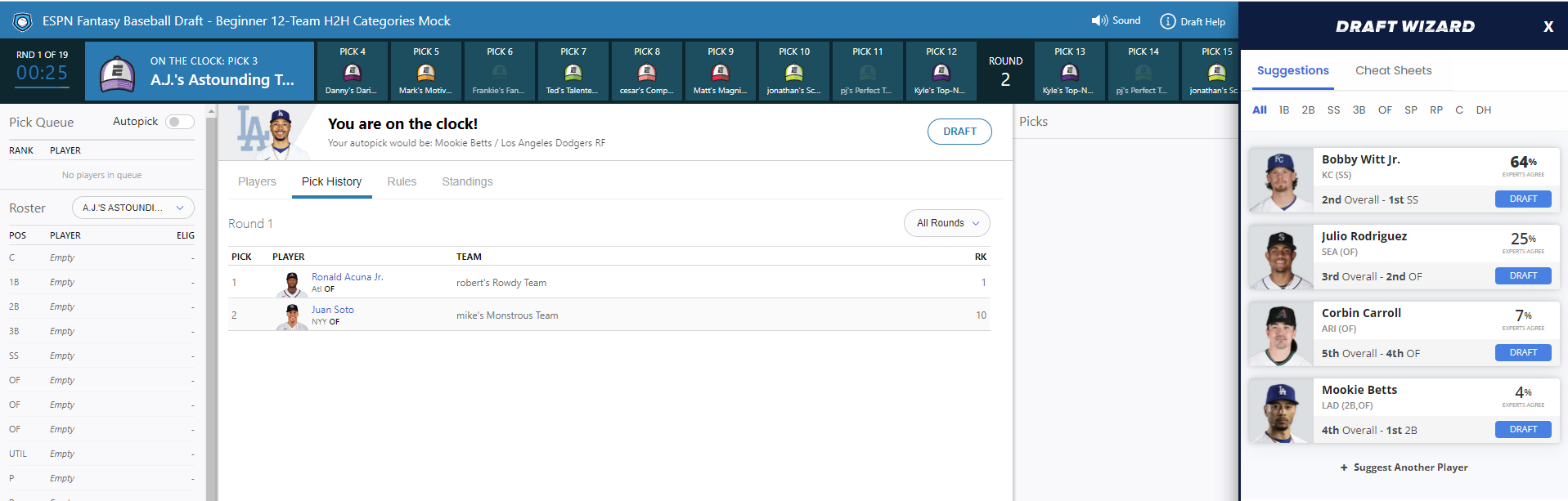Viewport: 1568px width, 501px height.
Task: Filter suggestions by SP
Action: click(1411, 110)
